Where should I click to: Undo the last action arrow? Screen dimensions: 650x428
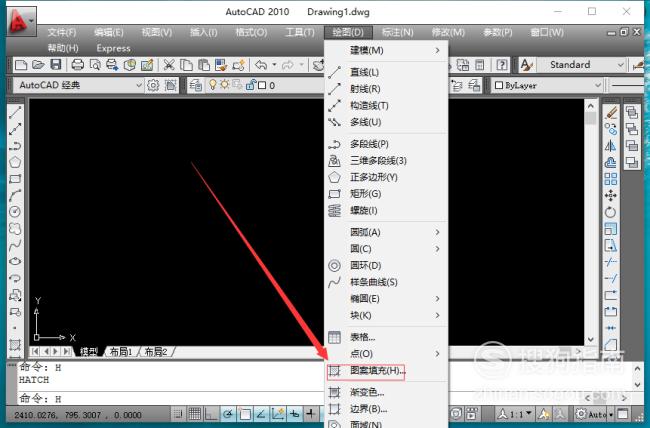point(261,65)
